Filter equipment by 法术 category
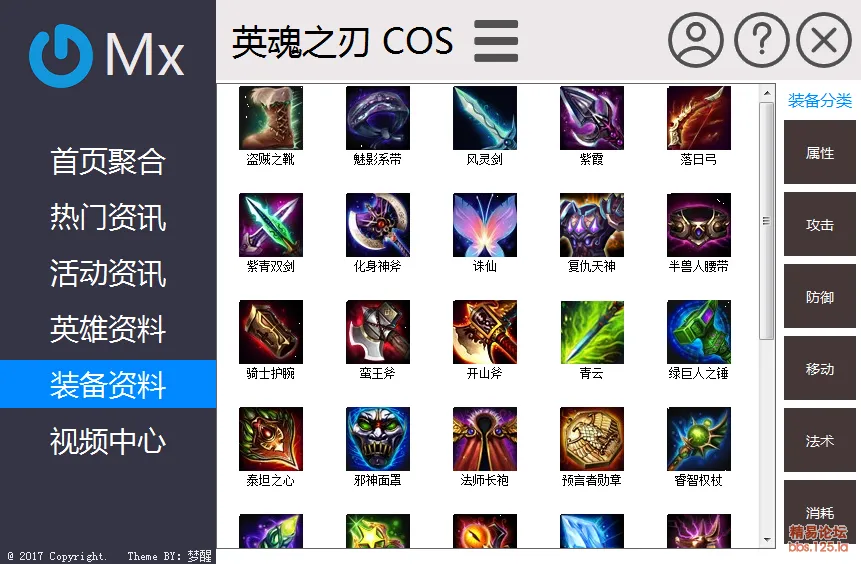The width and height of the screenshot is (861, 564). [x=819, y=440]
